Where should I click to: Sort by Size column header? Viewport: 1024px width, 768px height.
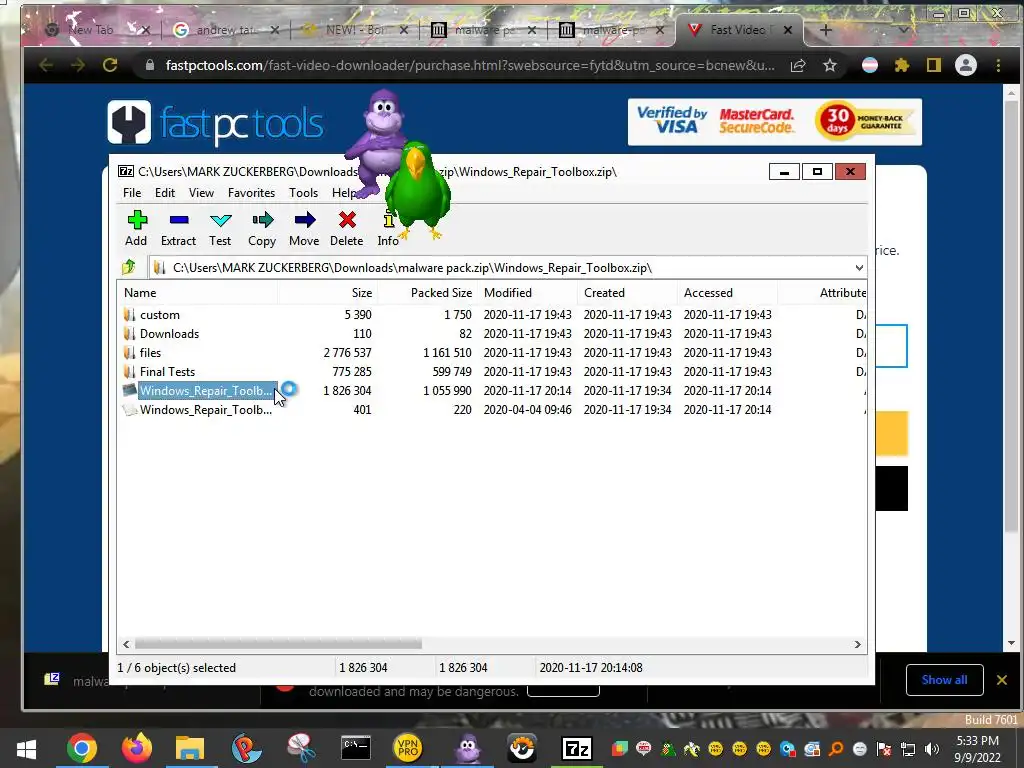tap(328, 293)
